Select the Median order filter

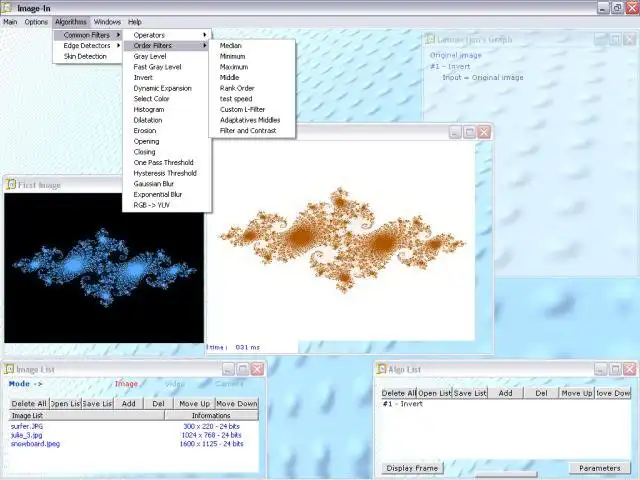(252, 46)
